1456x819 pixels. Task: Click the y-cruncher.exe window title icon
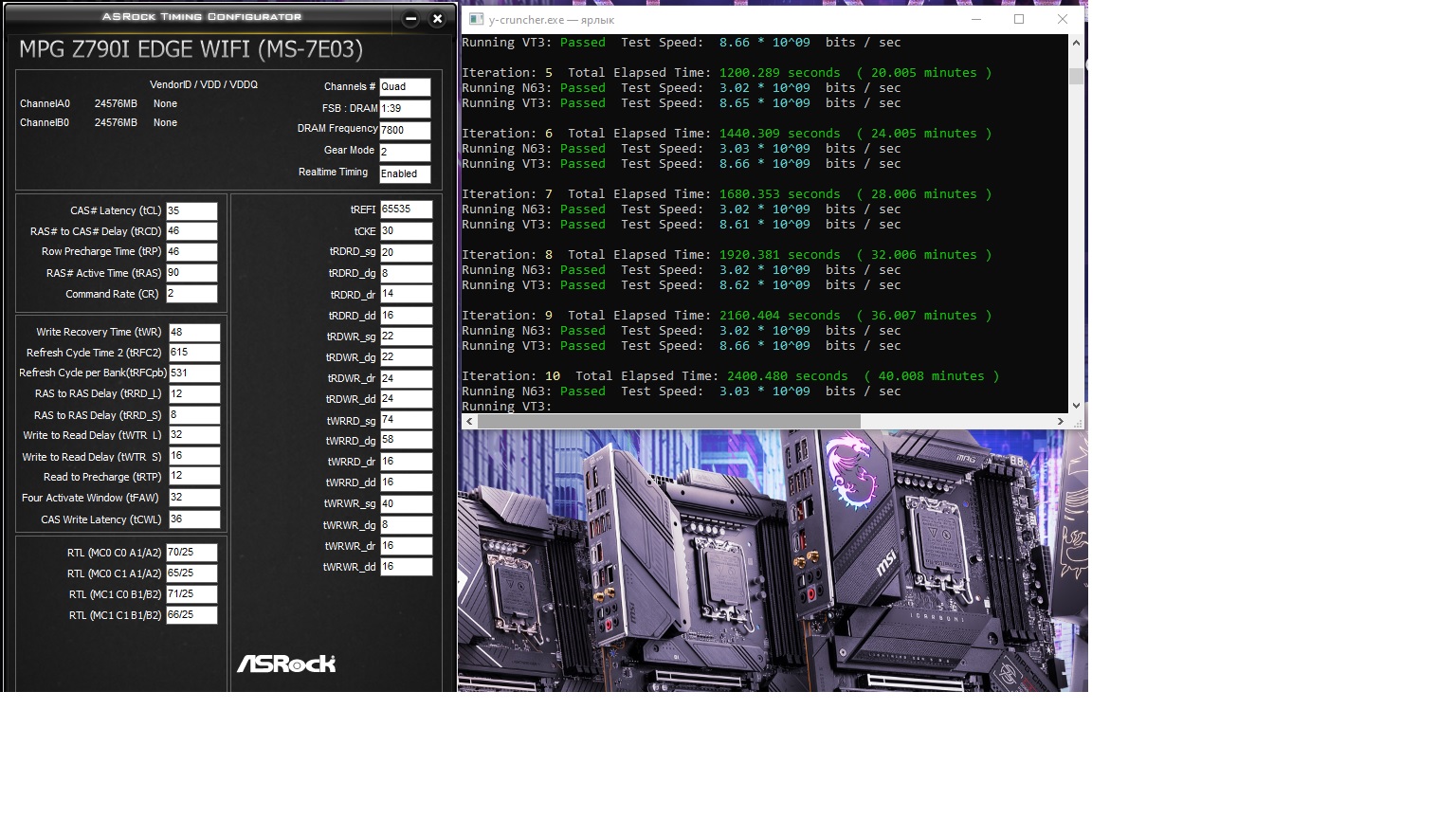pos(476,19)
